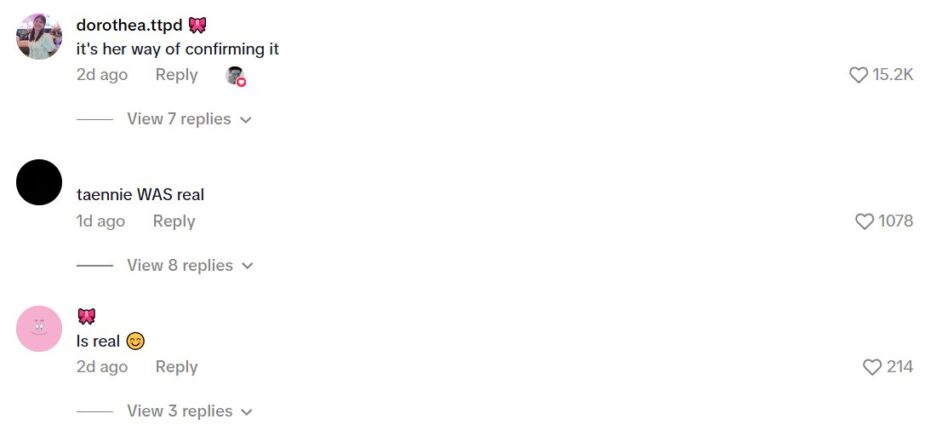925x448 pixels.
Task: Click the 214 likes count
Action: pos(900,367)
